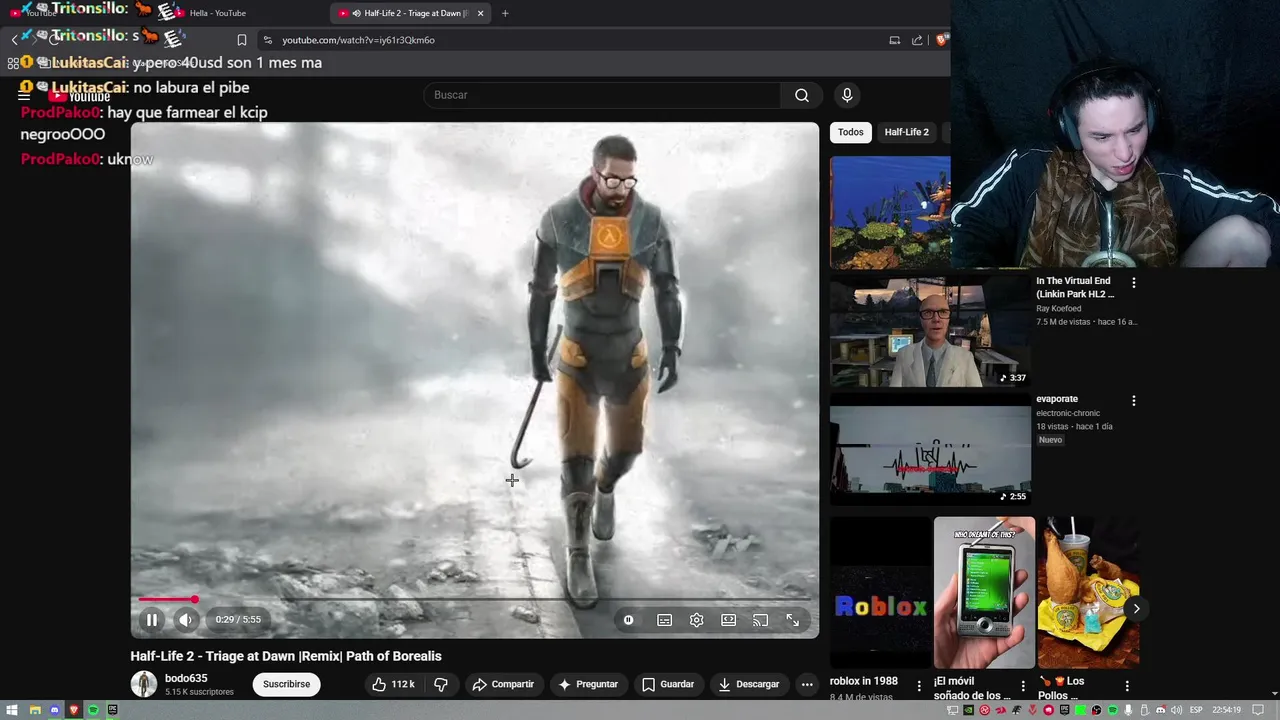Open Discord from the taskbar
The image size is (1280, 720).
tap(54, 710)
